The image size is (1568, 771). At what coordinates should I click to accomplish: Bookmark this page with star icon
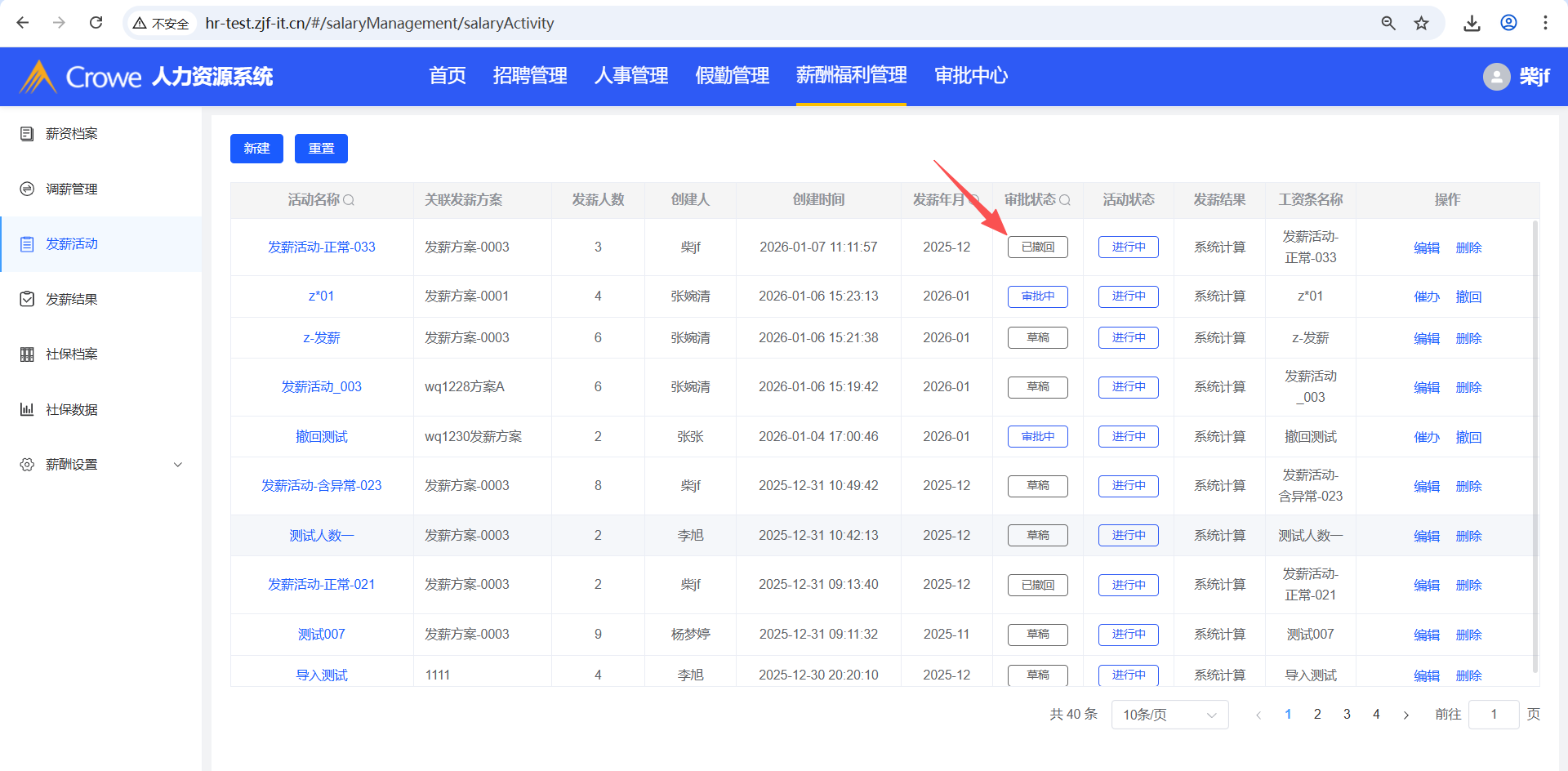[1422, 23]
